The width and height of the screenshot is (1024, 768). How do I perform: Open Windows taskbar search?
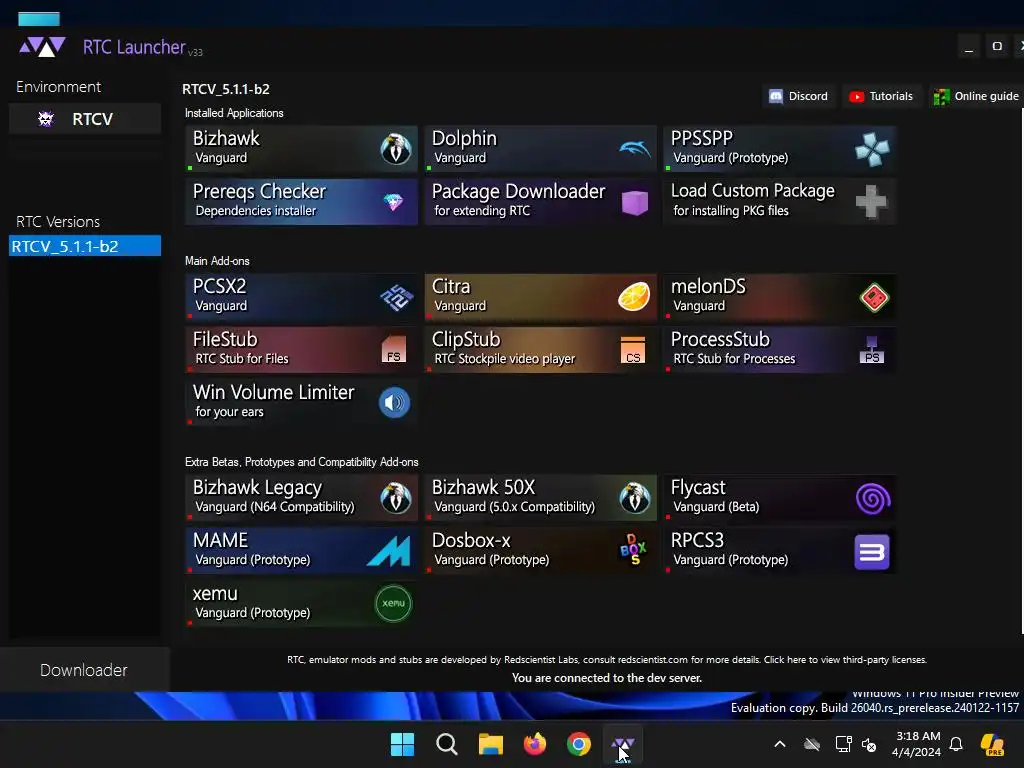pos(447,744)
